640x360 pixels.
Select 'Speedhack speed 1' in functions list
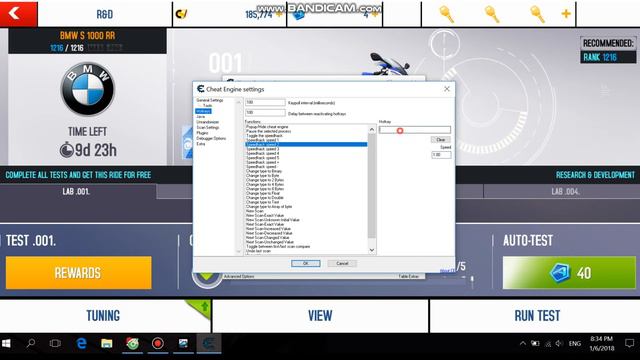point(262,140)
